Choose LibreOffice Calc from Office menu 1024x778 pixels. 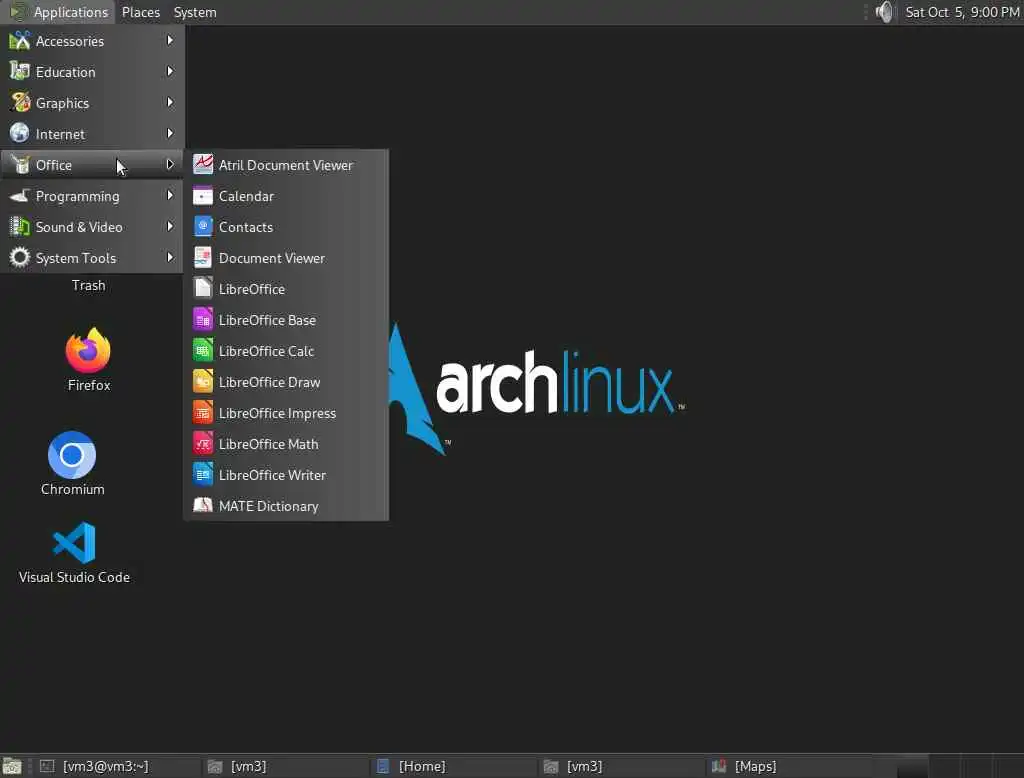[286, 351]
